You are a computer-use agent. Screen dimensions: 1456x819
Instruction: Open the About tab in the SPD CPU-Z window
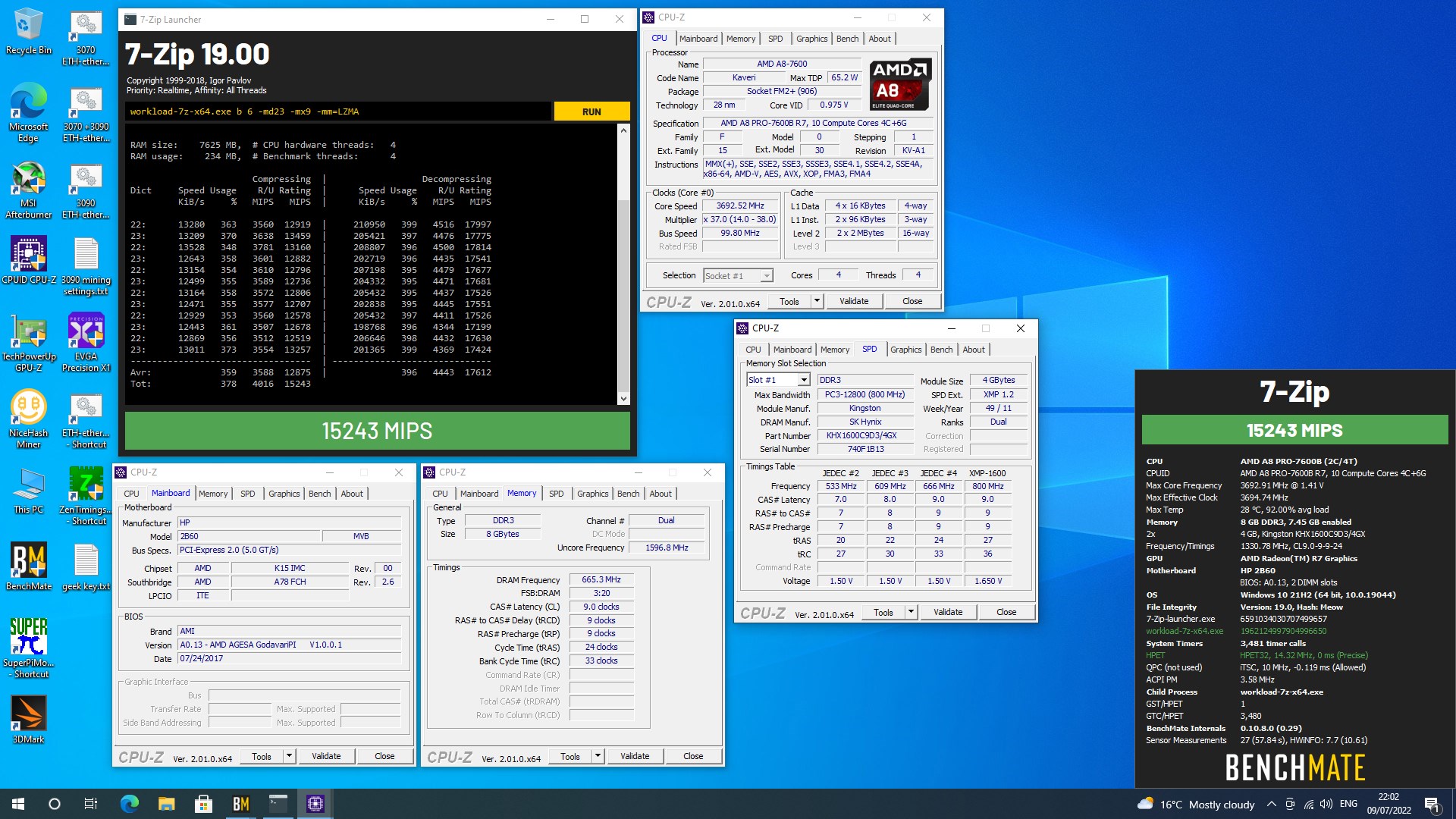(x=974, y=350)
